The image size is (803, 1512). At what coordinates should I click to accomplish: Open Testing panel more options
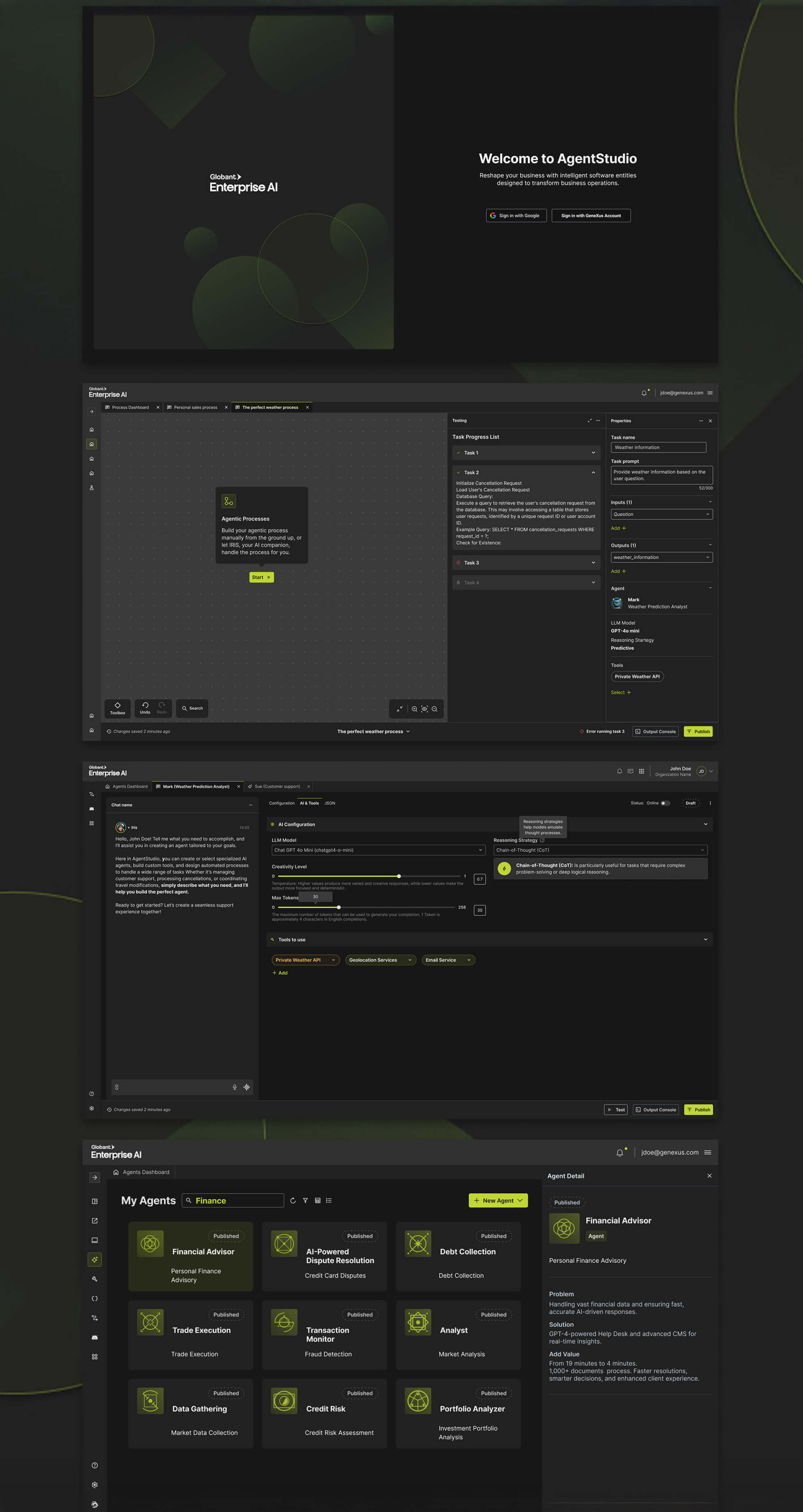point(598,421)
